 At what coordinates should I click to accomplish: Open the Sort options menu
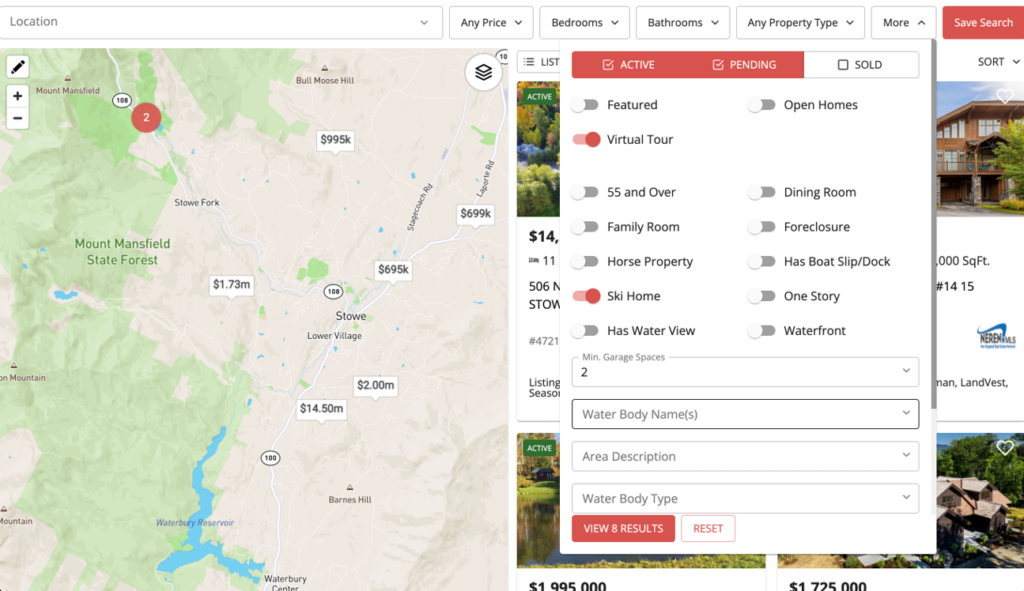[x=998, y=62]
